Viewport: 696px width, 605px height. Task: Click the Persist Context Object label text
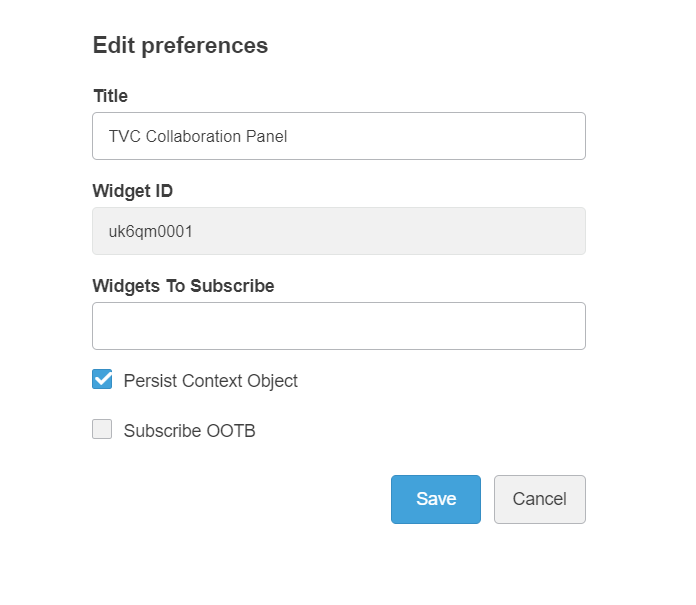click(x=210, y=381)
